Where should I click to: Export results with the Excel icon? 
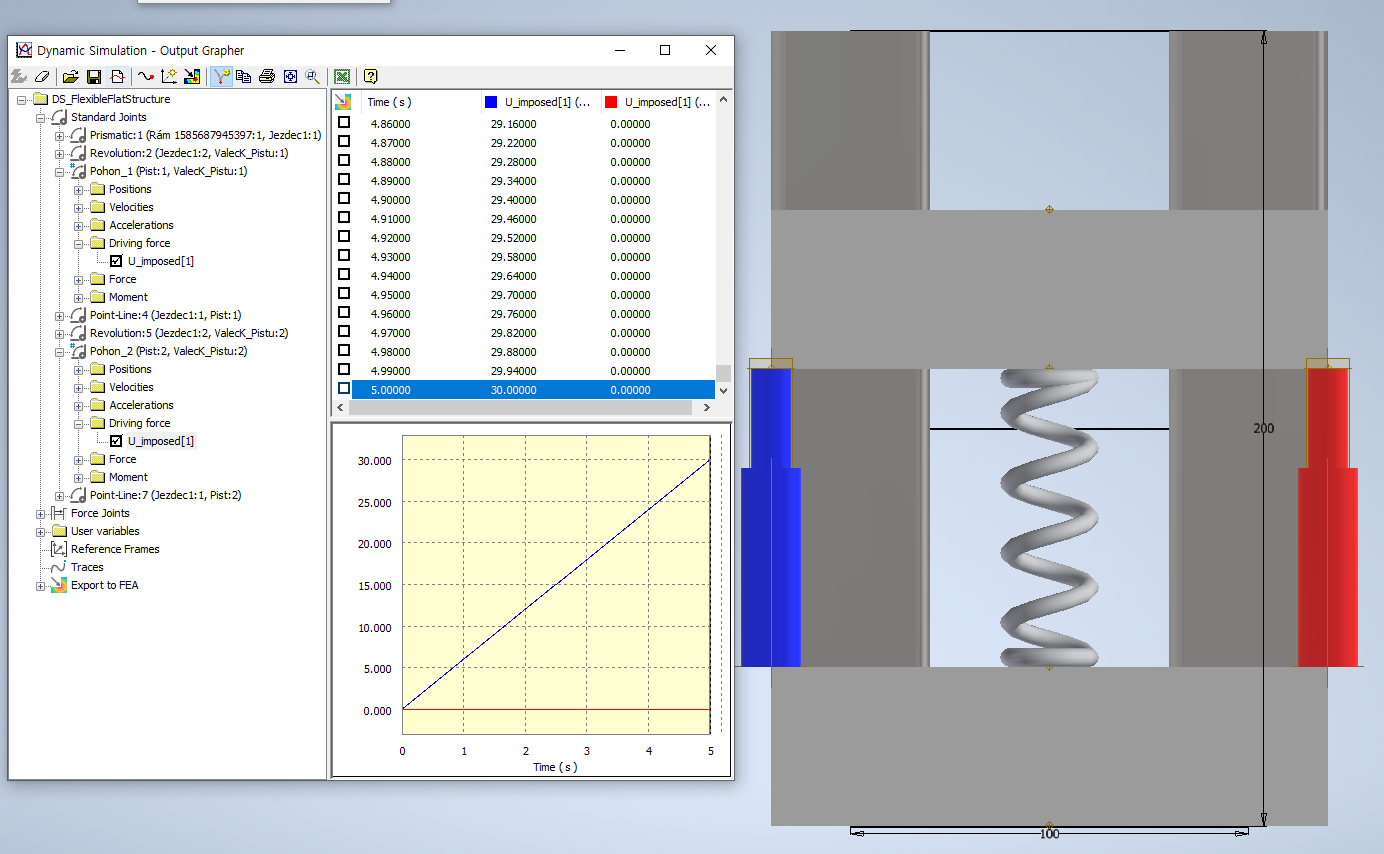pyautogui.click(x=342, y=76)
